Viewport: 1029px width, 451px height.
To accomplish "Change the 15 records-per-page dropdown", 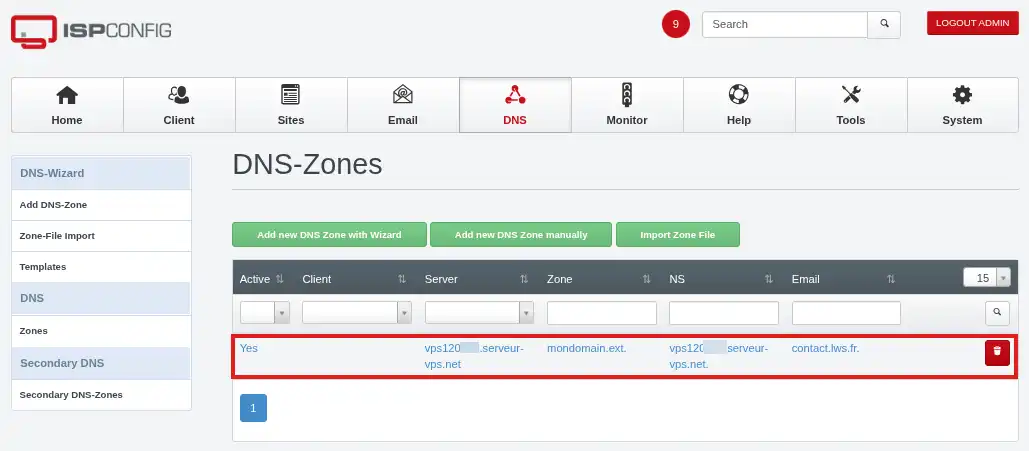I will pos(987,278).
